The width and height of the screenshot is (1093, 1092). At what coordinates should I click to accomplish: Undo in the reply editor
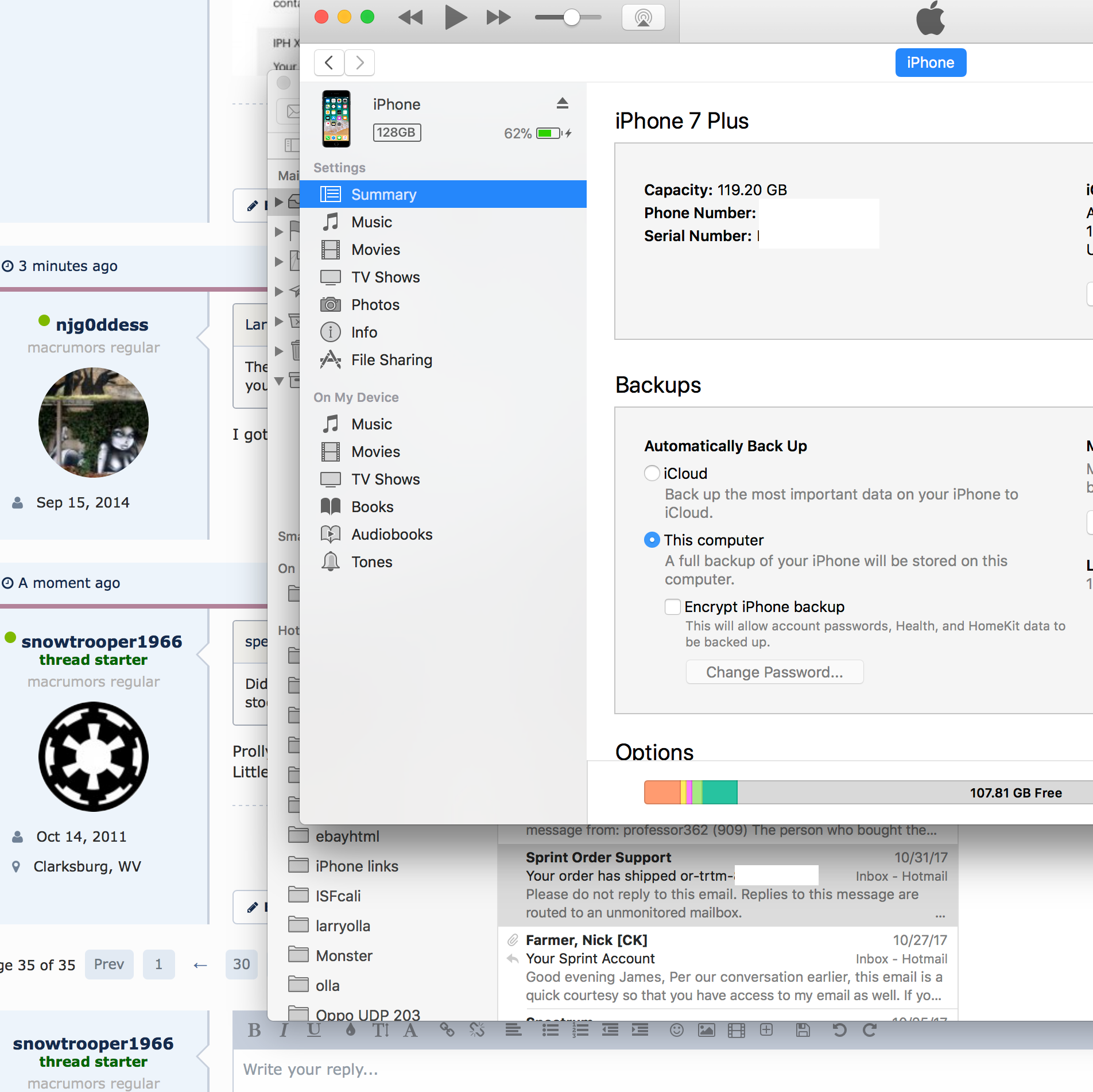(840, 1031)
